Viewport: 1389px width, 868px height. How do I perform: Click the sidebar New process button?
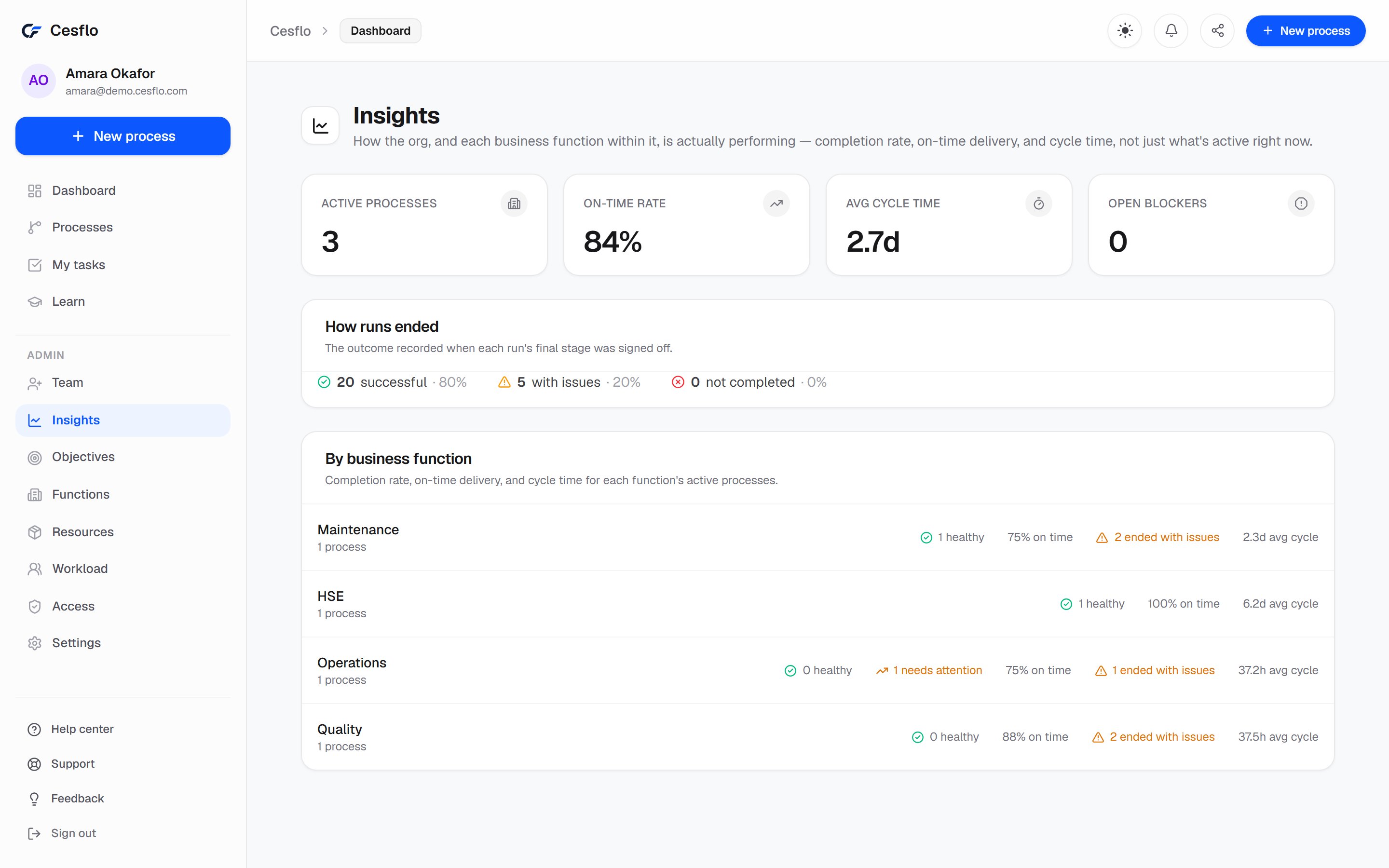pos(123,136)
